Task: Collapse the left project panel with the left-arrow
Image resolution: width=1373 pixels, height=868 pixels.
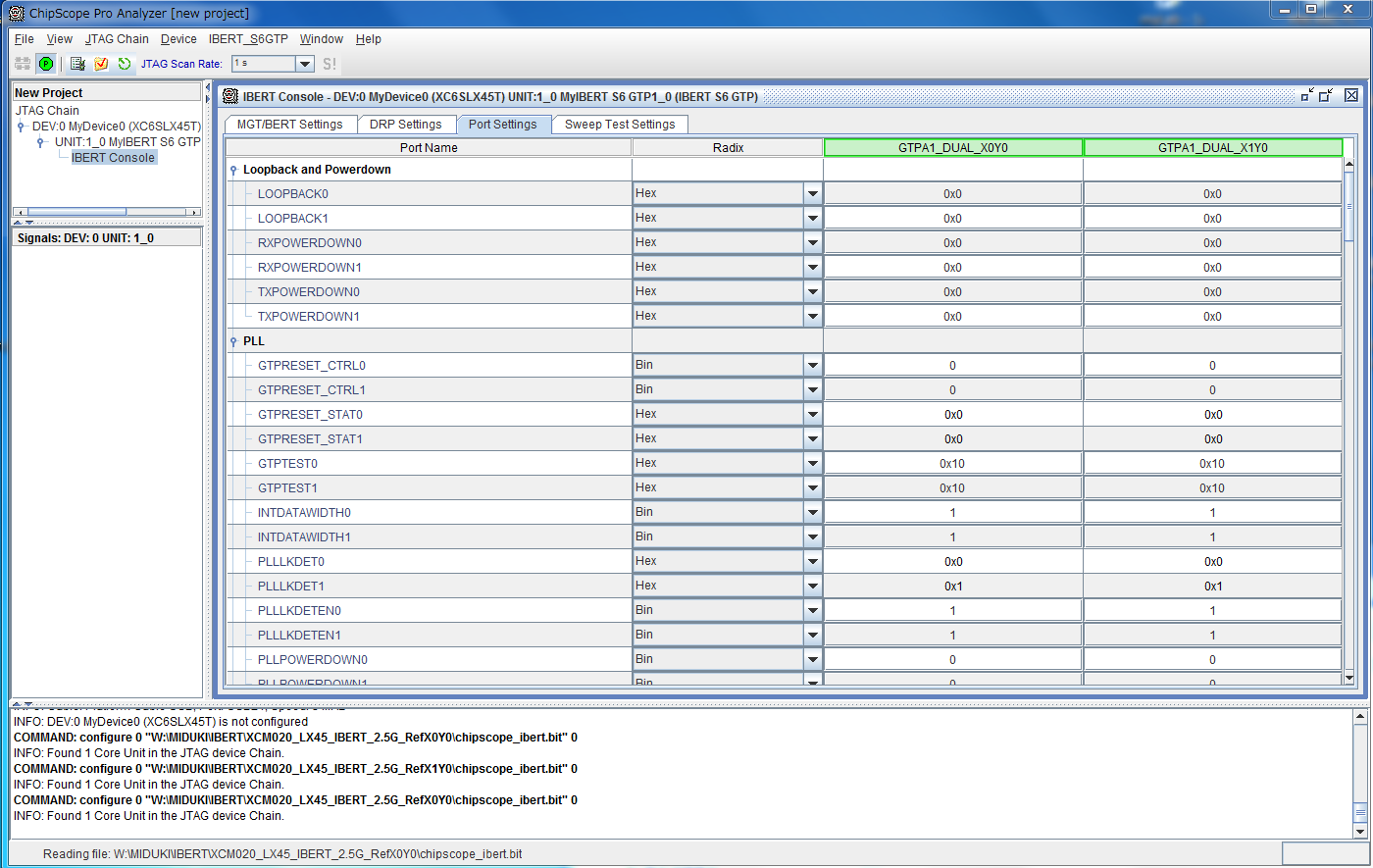Action: 207,87
